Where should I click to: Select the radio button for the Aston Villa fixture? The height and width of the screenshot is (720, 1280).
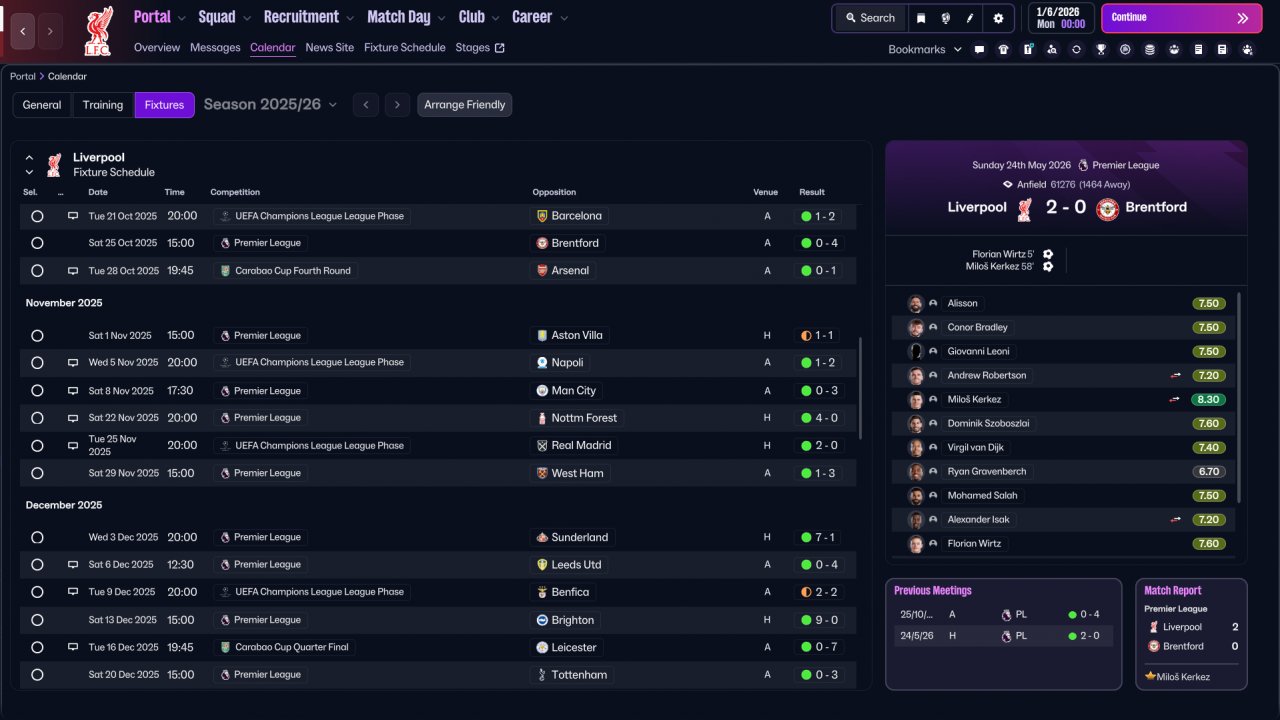coord(37,336)
